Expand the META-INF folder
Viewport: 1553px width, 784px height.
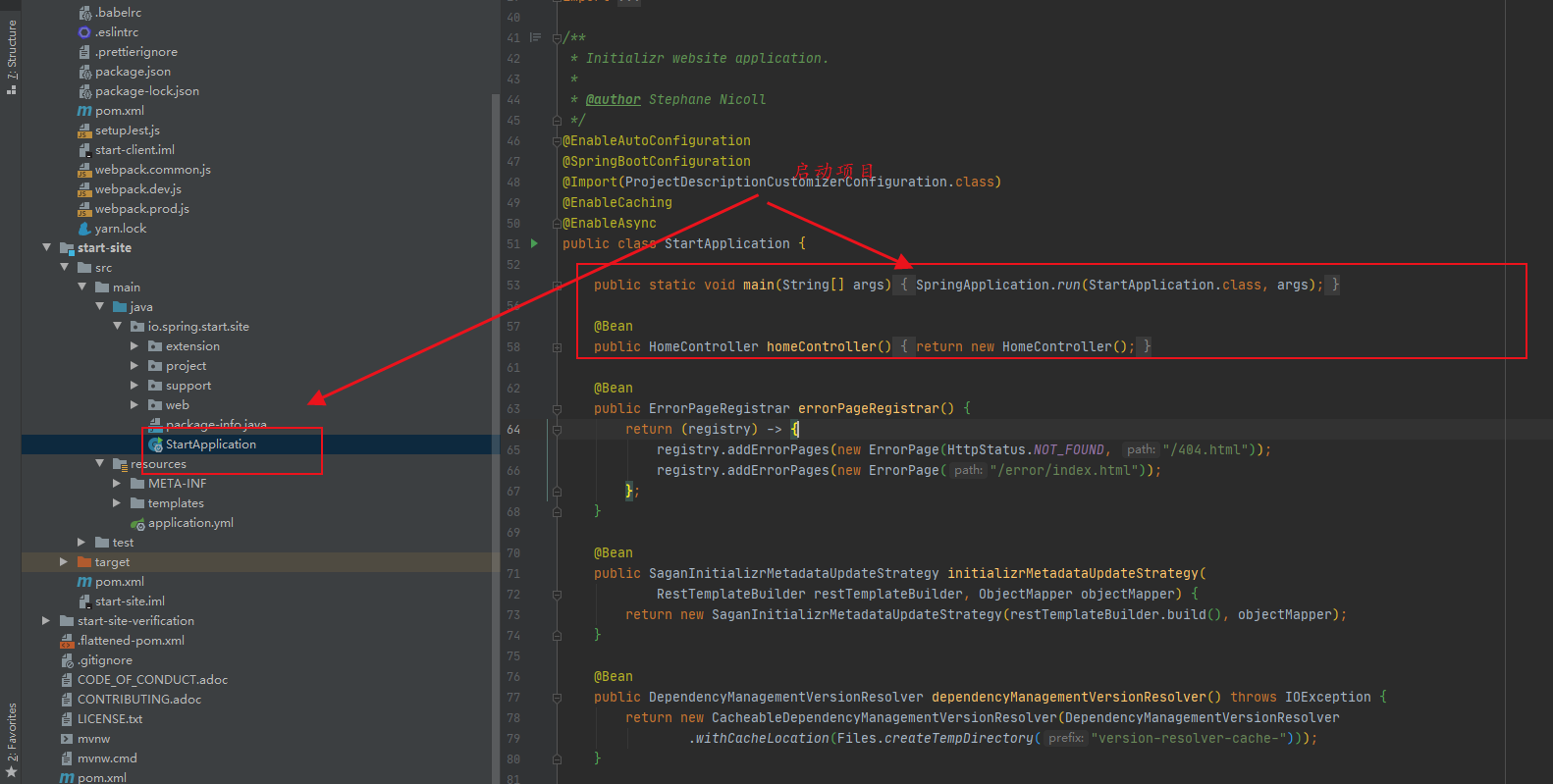coord(117,483)
